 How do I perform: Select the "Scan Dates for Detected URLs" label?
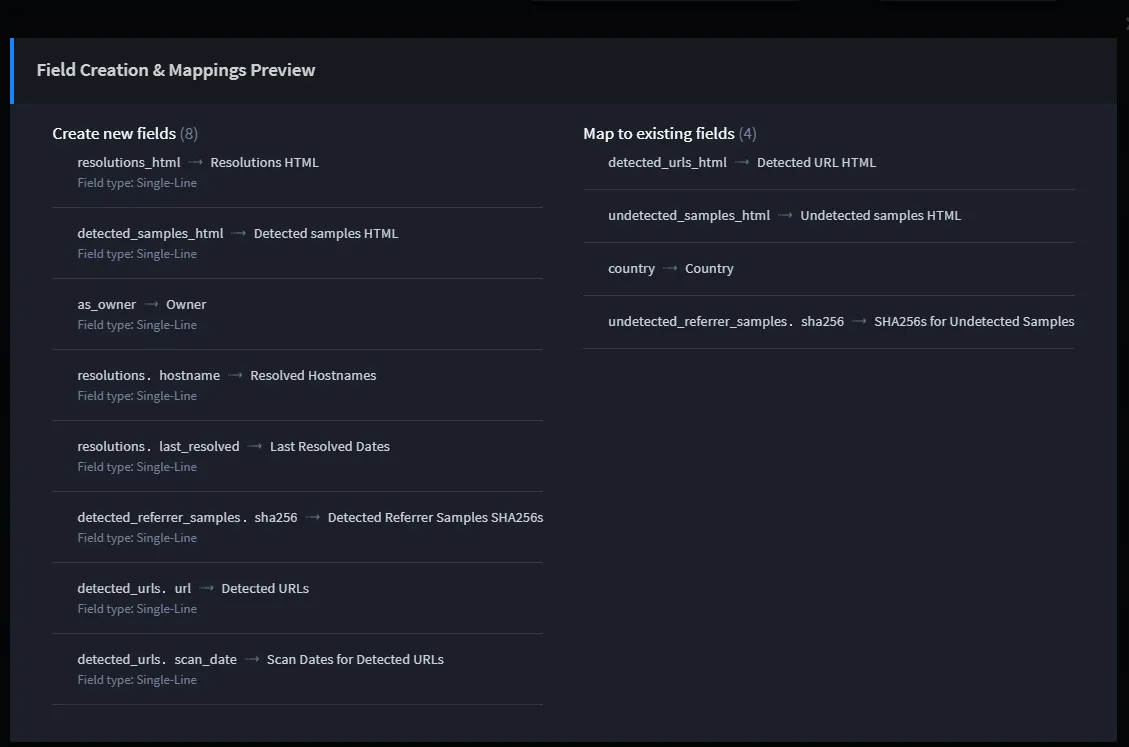355,659
